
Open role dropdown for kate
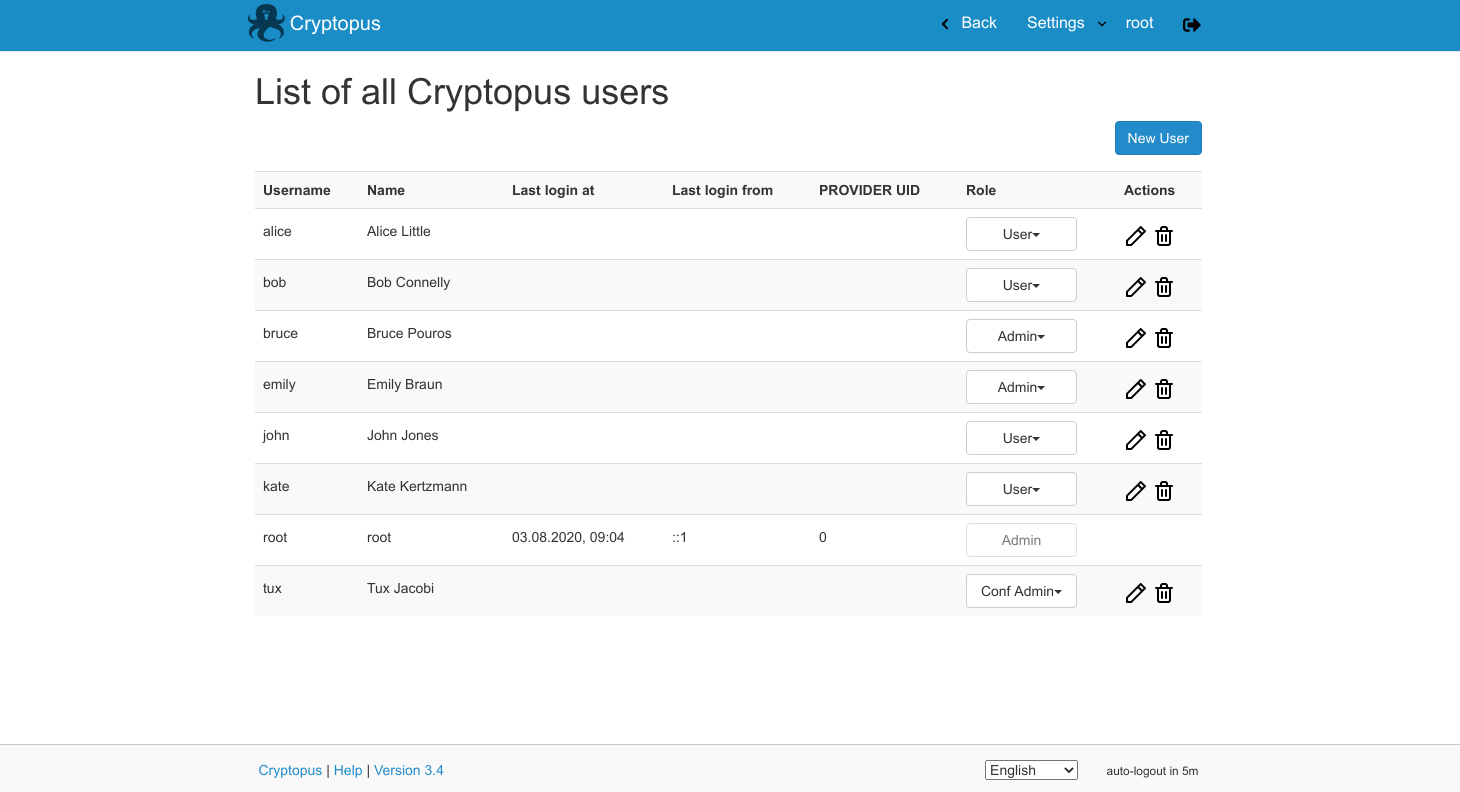click(1021, 489)
